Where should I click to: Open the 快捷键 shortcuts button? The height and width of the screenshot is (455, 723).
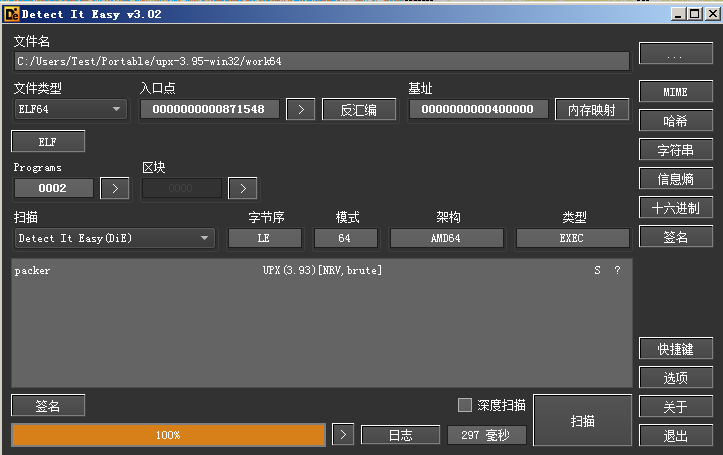pyautogui.click(x=676, y=349)
